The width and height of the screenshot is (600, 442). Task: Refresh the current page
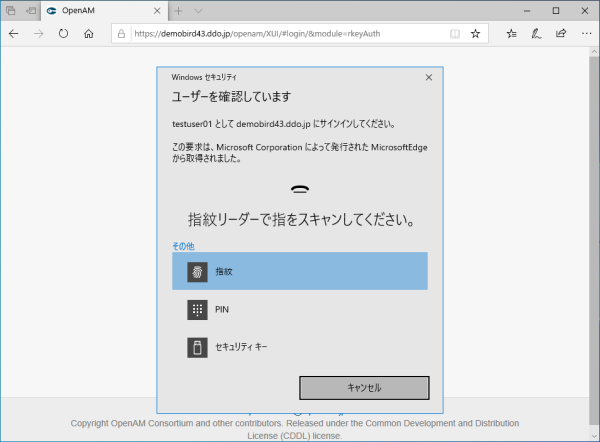click(x=64, y=34)
